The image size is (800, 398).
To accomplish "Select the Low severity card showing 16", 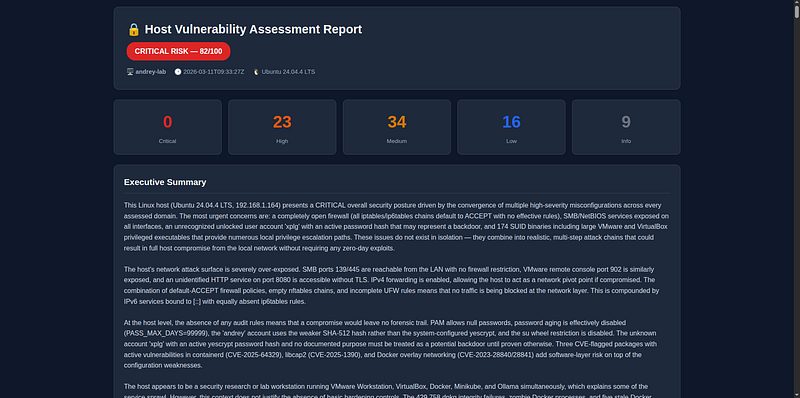I will (x=511, y=127).
